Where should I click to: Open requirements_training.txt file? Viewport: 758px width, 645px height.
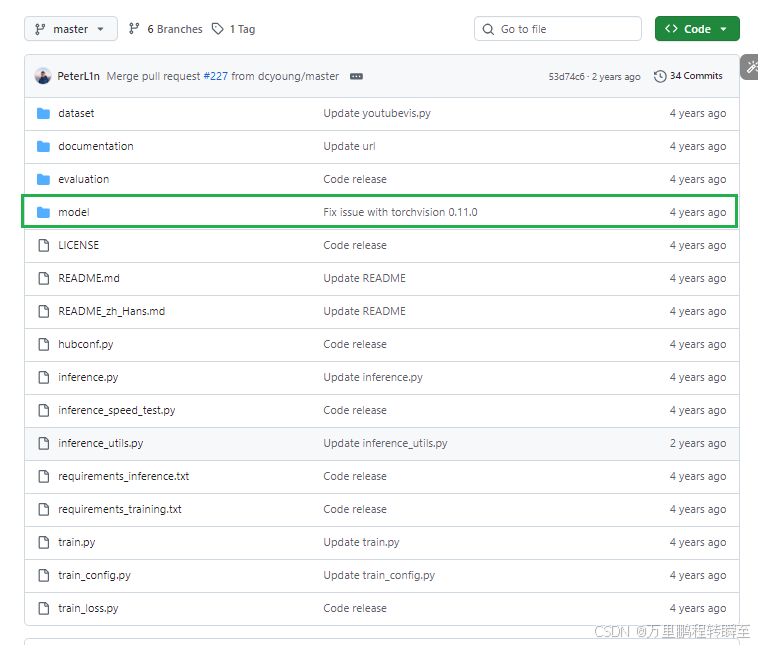(120, 509)
